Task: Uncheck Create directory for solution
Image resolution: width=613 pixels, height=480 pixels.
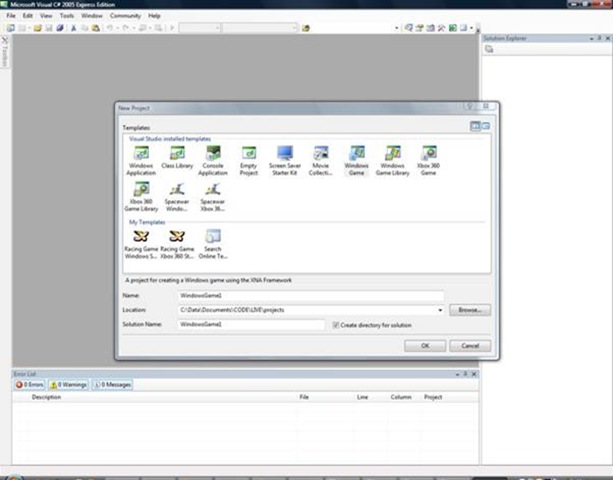Action: 336,325
